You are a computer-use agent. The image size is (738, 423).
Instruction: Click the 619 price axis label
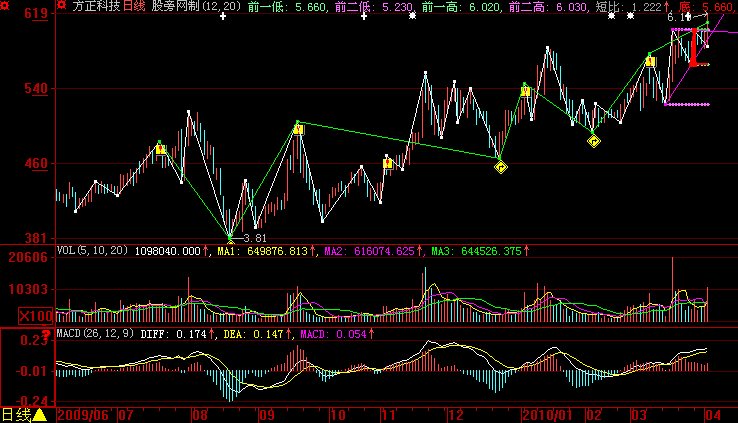click(x=36, y=14)
